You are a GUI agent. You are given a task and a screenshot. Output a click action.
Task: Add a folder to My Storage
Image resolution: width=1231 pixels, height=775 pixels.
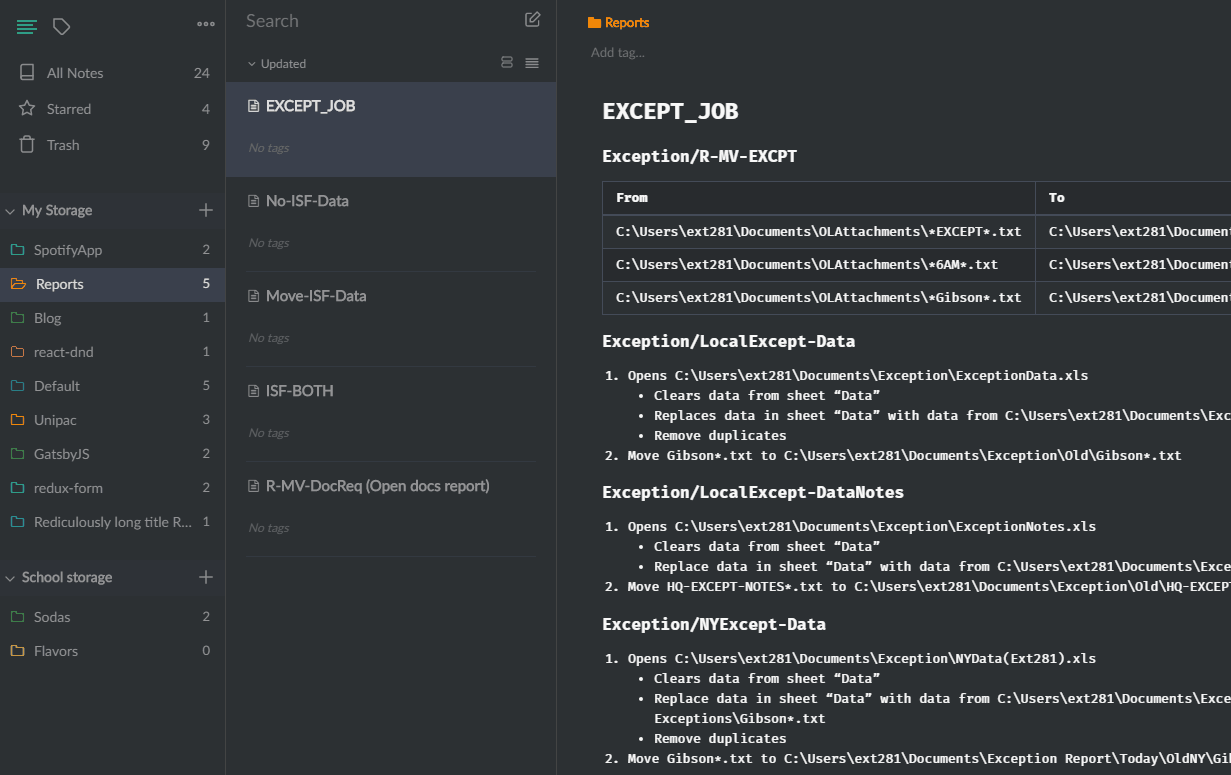206,210
